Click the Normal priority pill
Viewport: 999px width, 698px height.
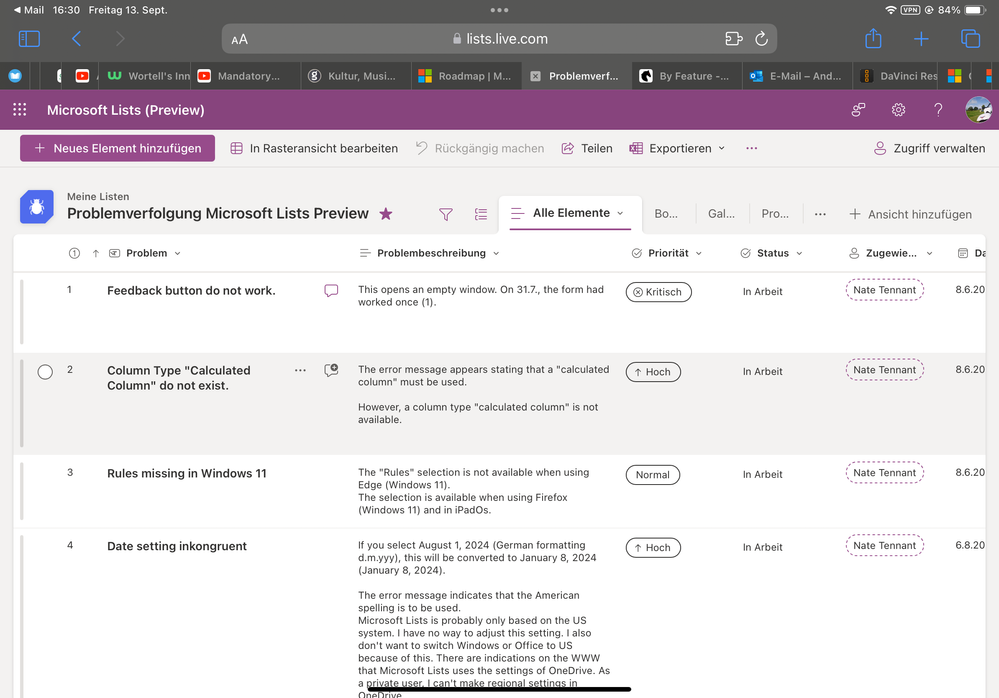click(652, 474)
